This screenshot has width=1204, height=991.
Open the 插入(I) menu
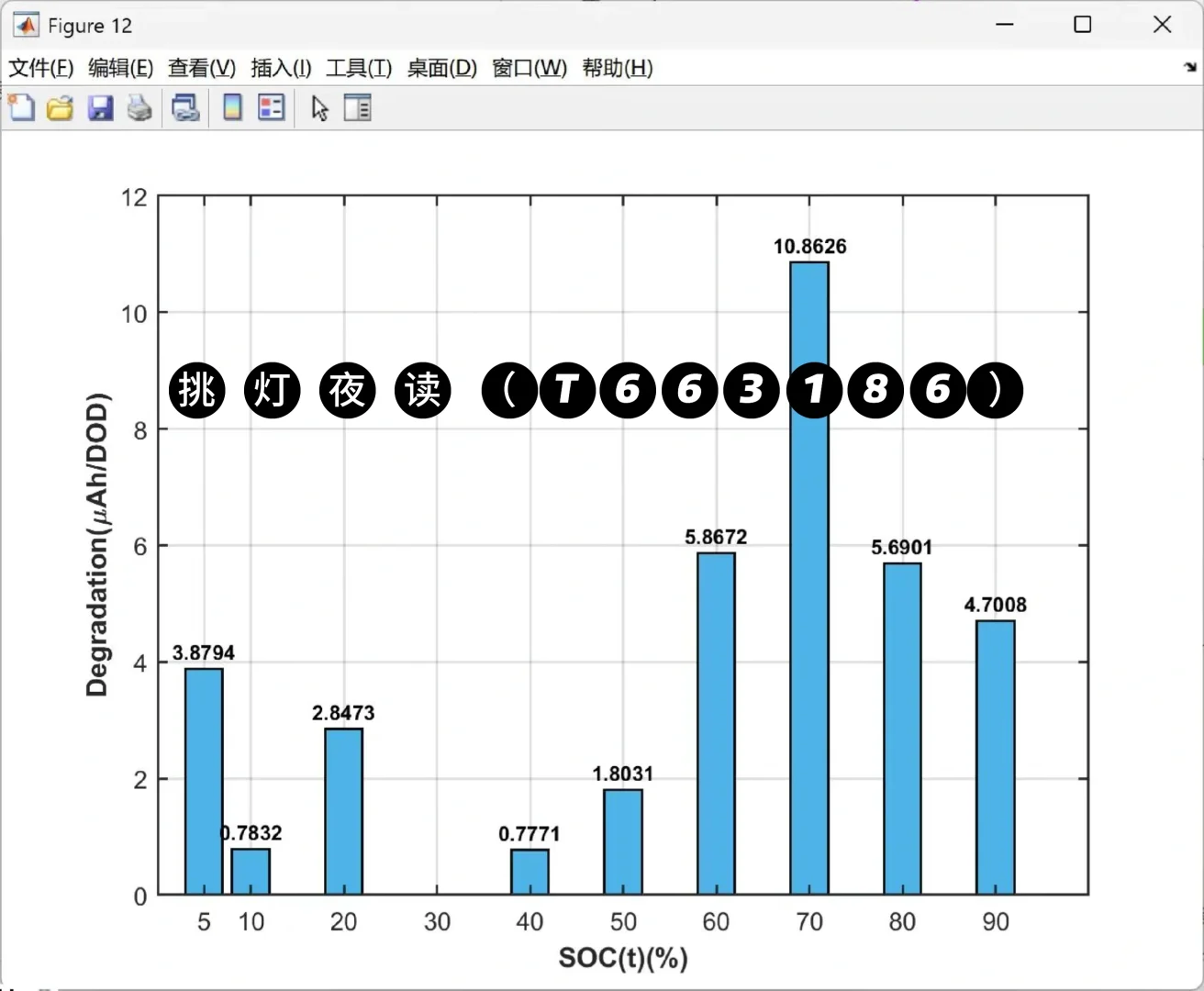coord(281,68)
